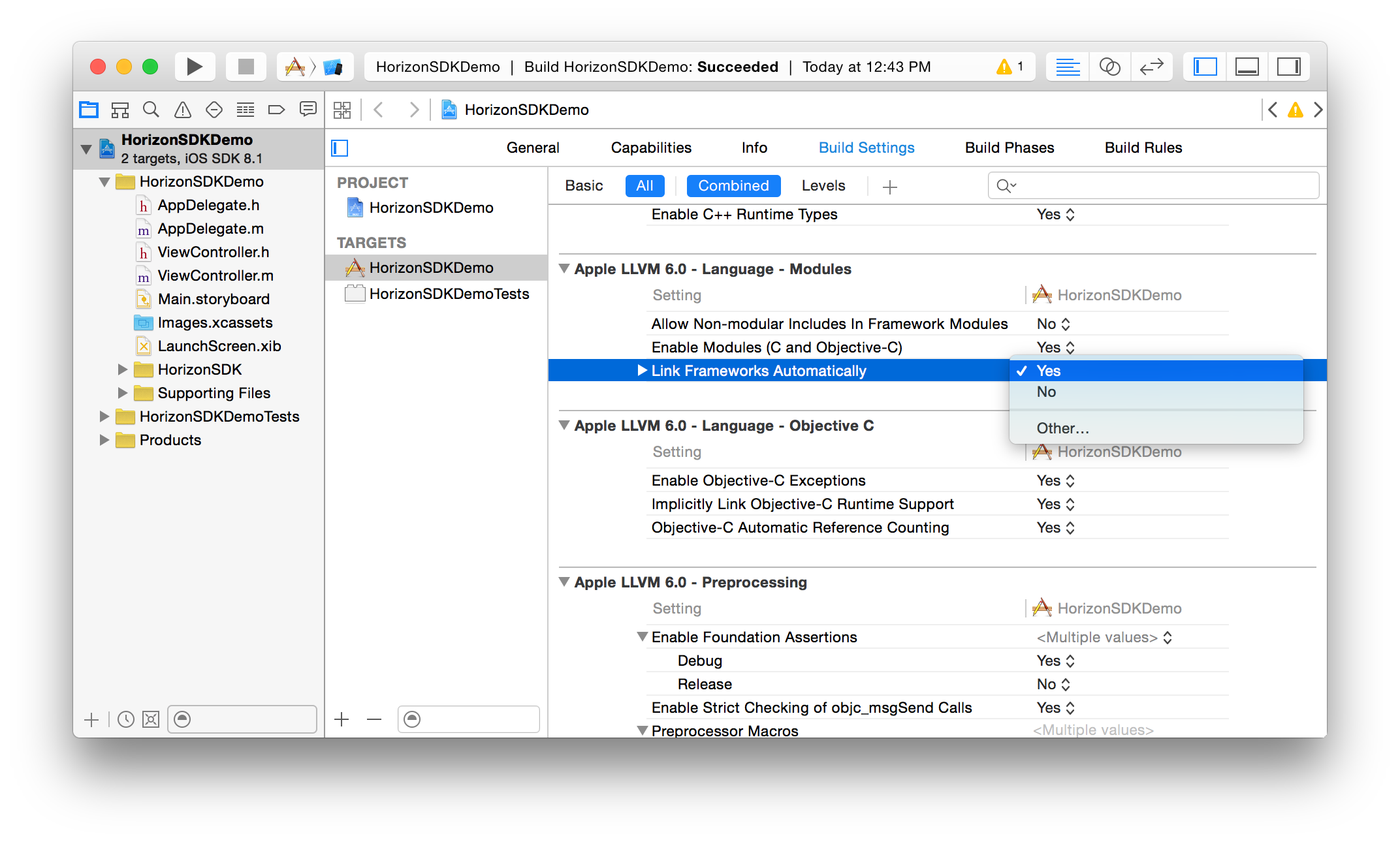The image size is (1400, 842).
Task: Hide the project and targets list
Action: (x=340, y=148)
